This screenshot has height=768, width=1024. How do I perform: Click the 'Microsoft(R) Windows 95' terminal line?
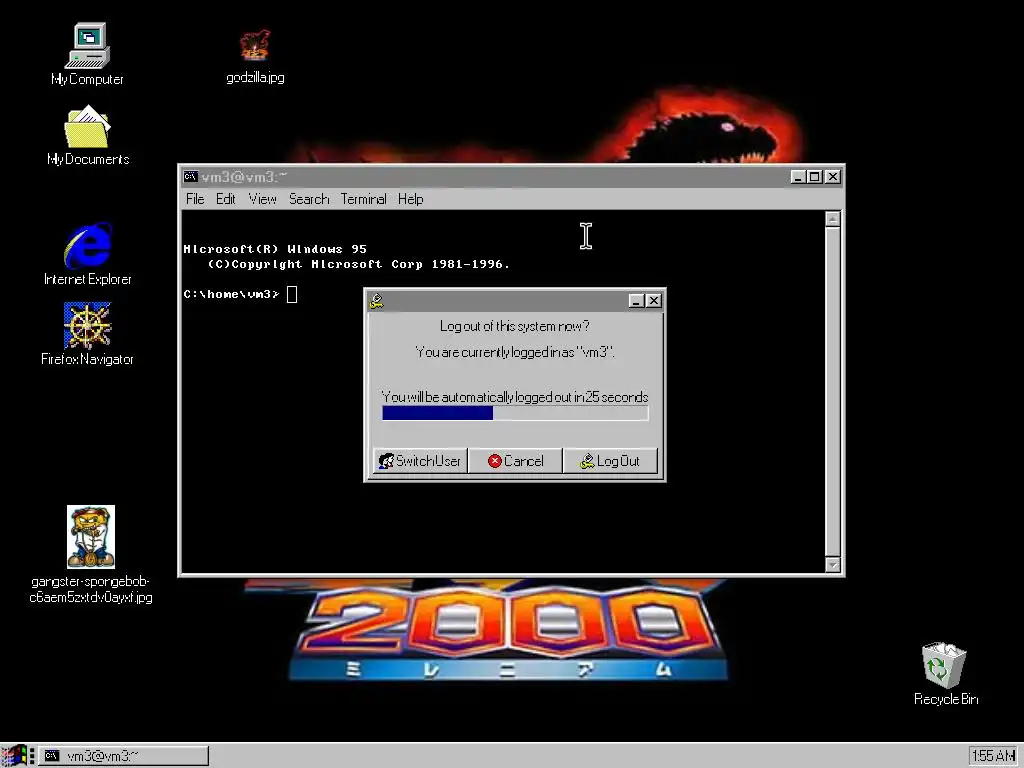click(275, 249)
